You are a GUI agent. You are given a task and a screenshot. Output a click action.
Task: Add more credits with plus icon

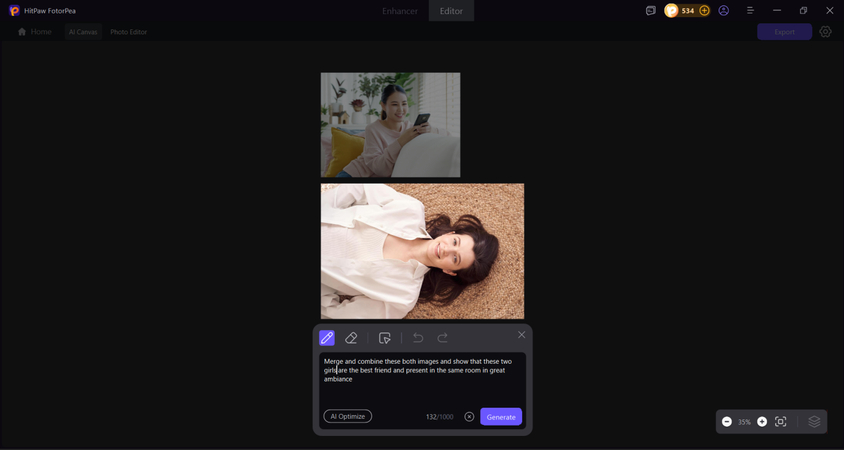(x=704, y=10)
